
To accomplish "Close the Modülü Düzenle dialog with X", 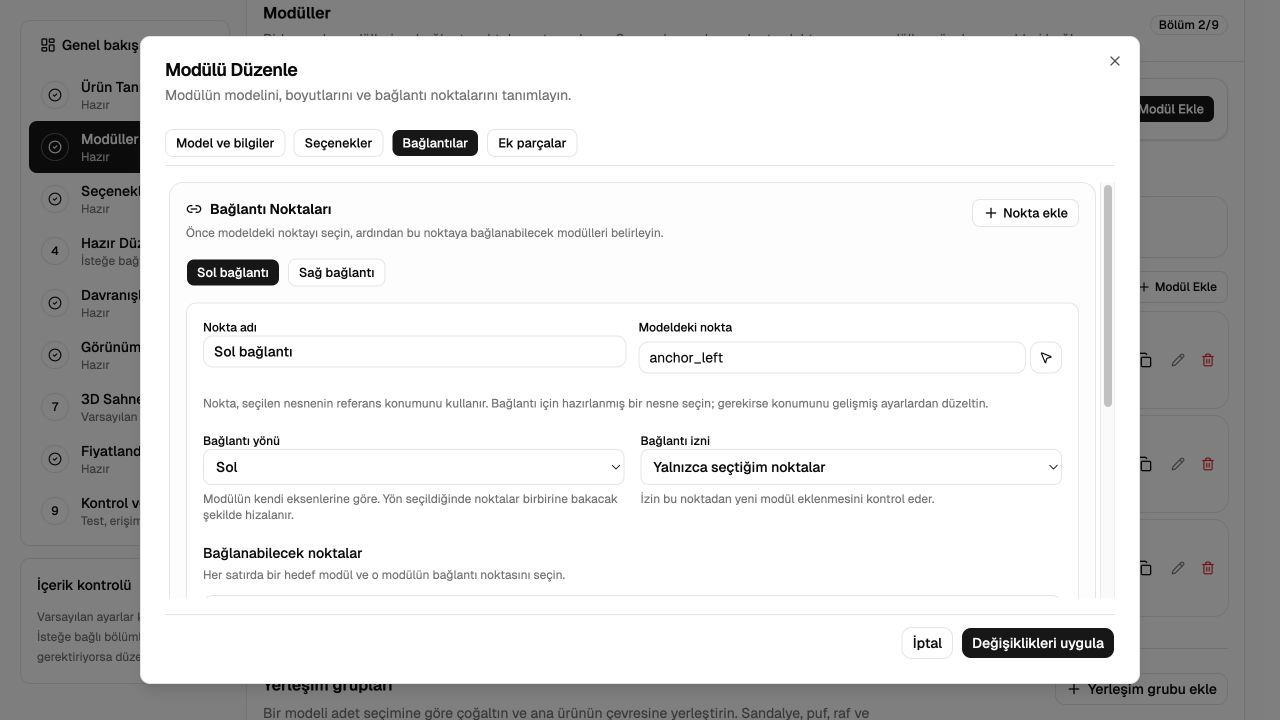I will coord(1115,61).
